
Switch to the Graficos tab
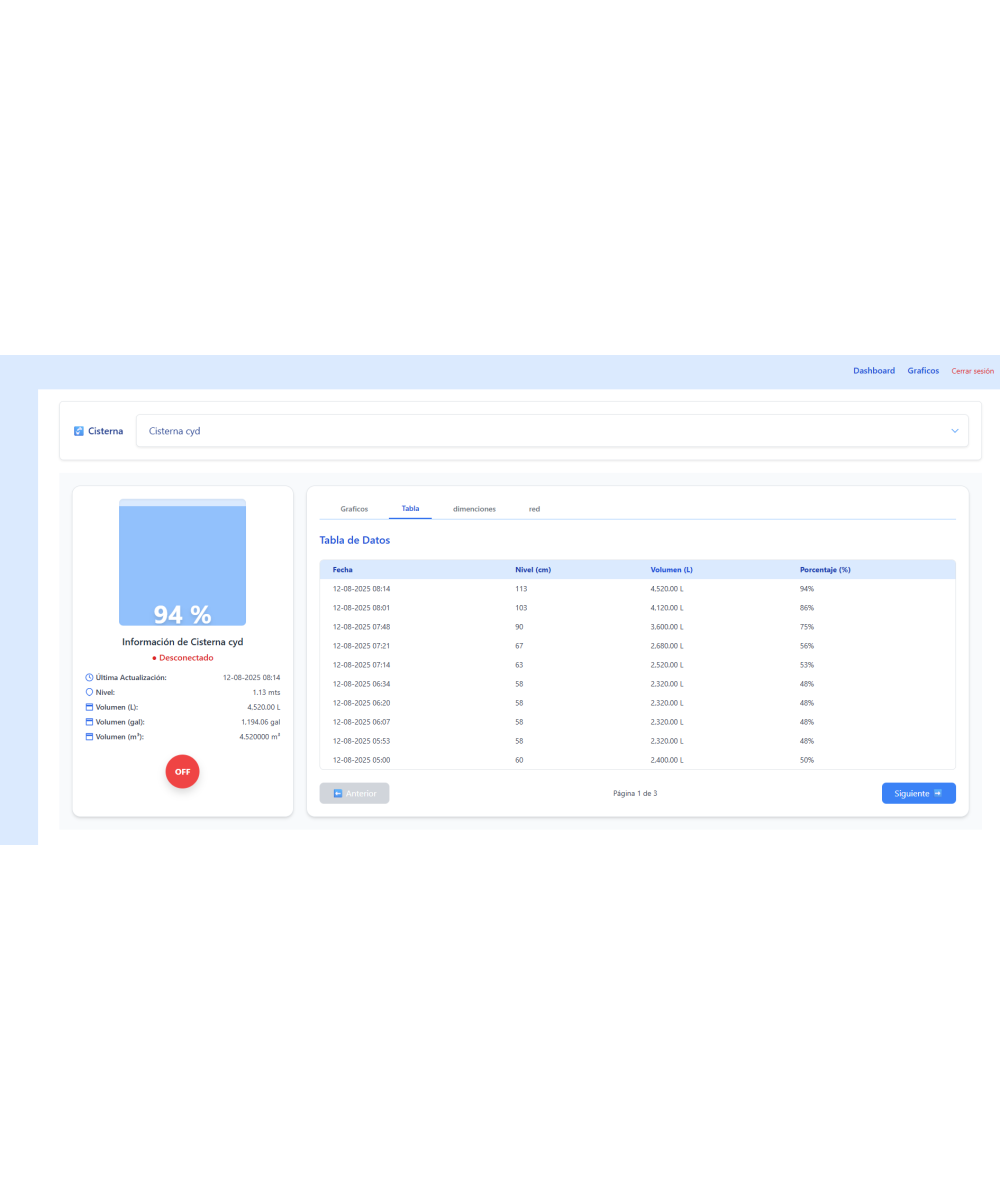pyautogui.click(x=354, y=509)
